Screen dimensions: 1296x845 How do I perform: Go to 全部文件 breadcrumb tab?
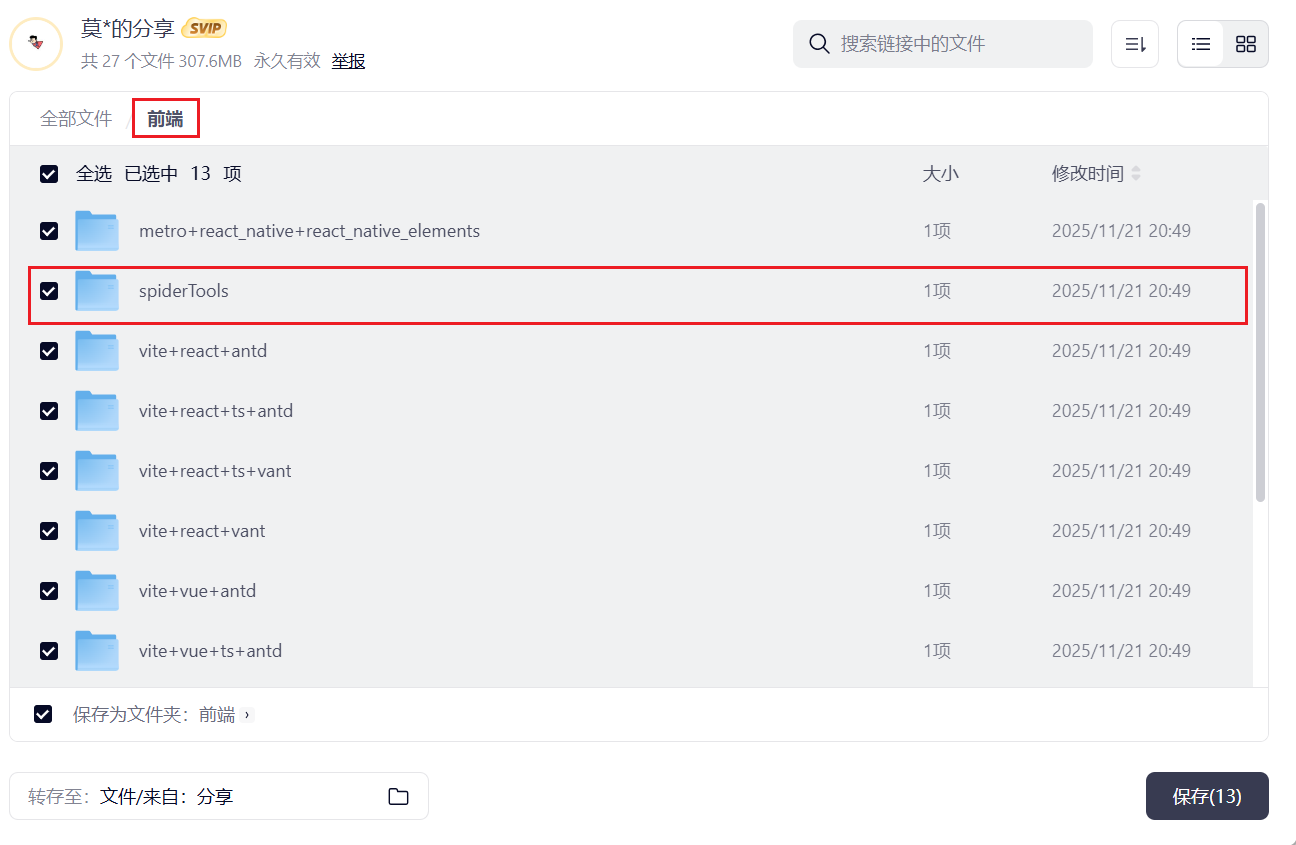[76, 119]
